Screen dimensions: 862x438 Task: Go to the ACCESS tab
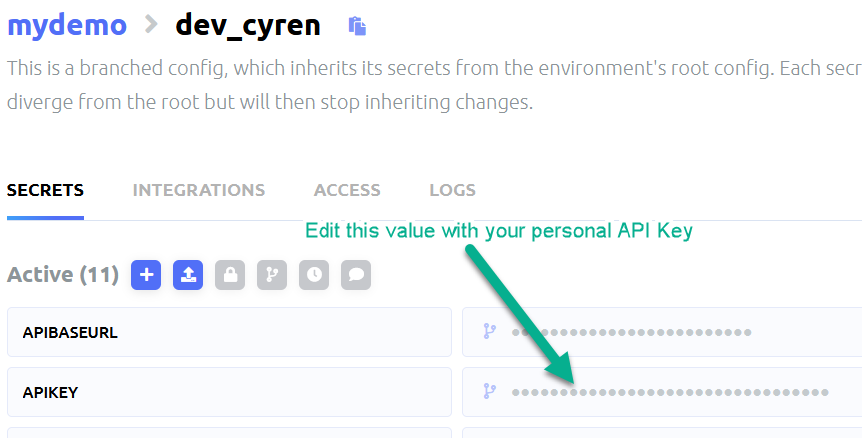coord(347,190)
